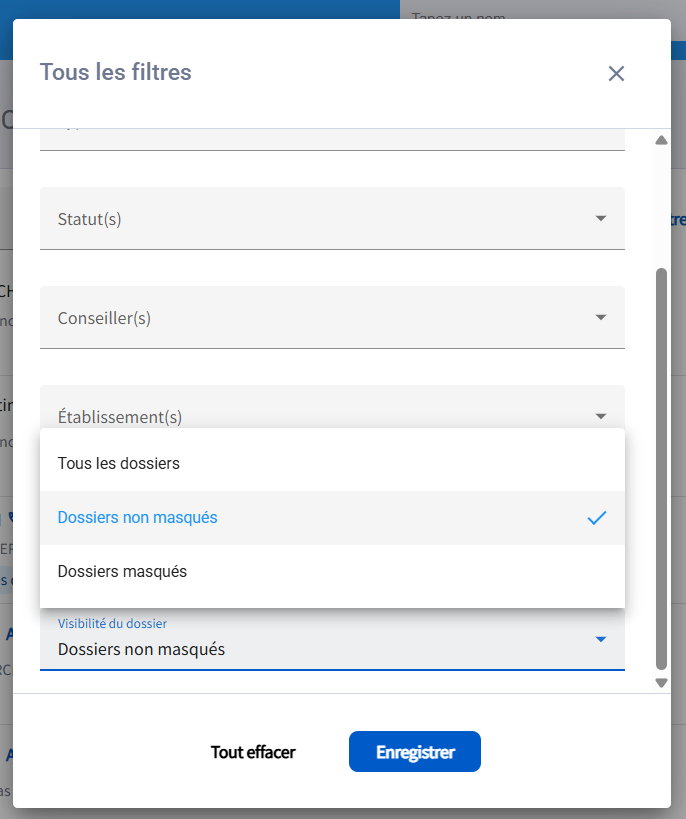The height and width of the screenshot is (819, 686).
Task: Click the dialog's vertical scrollbar thumb
Action: tap(660, 468)
